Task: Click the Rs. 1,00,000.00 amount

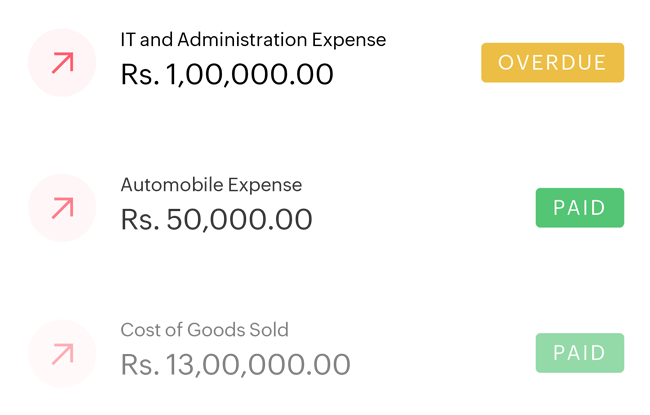Action: tap(226, 74)
